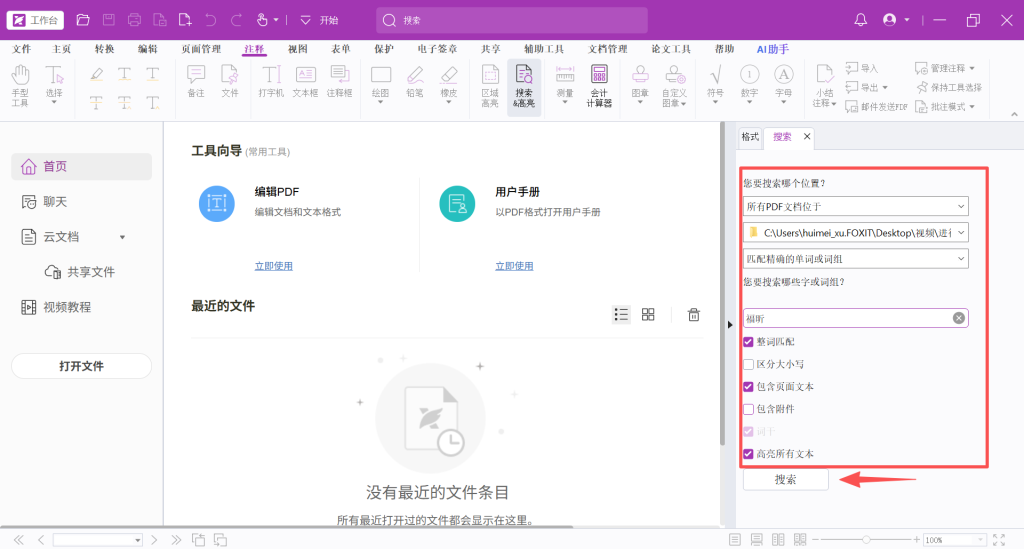Image resolution: width=1024 pixels, height=549 pixels.
Task: Open Custom Stamp (自定义图章) tool
Action: [x=675, y=86]
